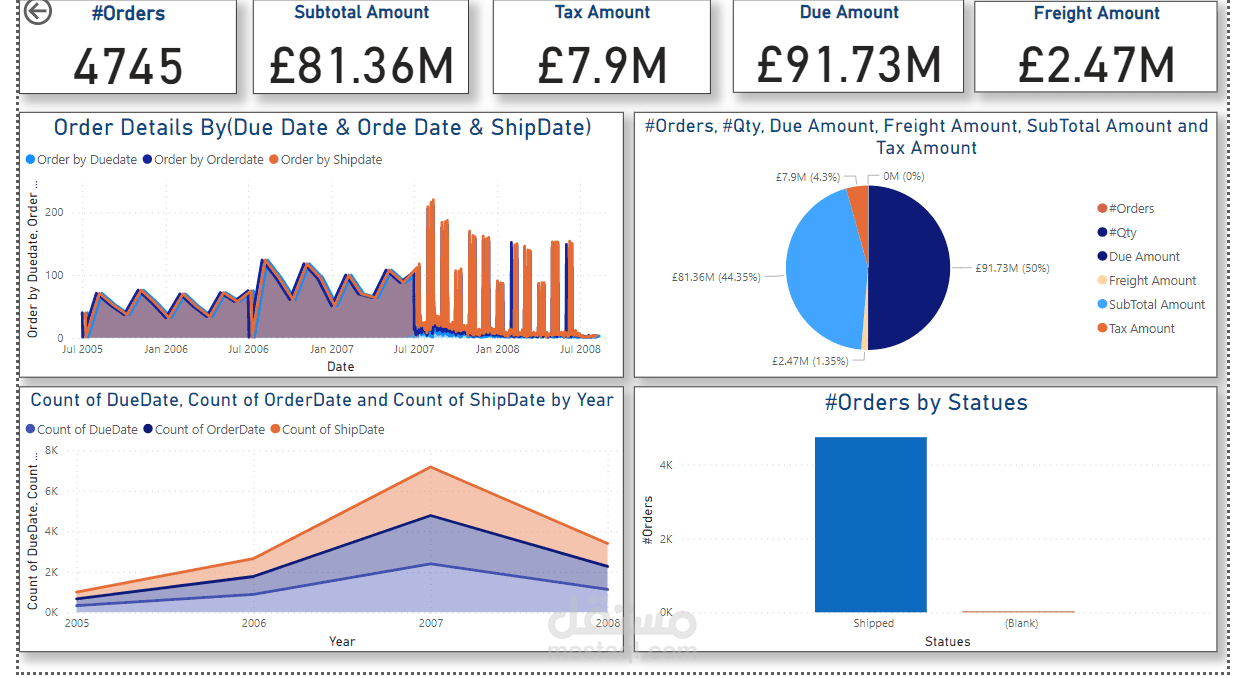Select the Tax Amount £7.9M card
This screenshot has width=1245, height=678.
(602, 47)
